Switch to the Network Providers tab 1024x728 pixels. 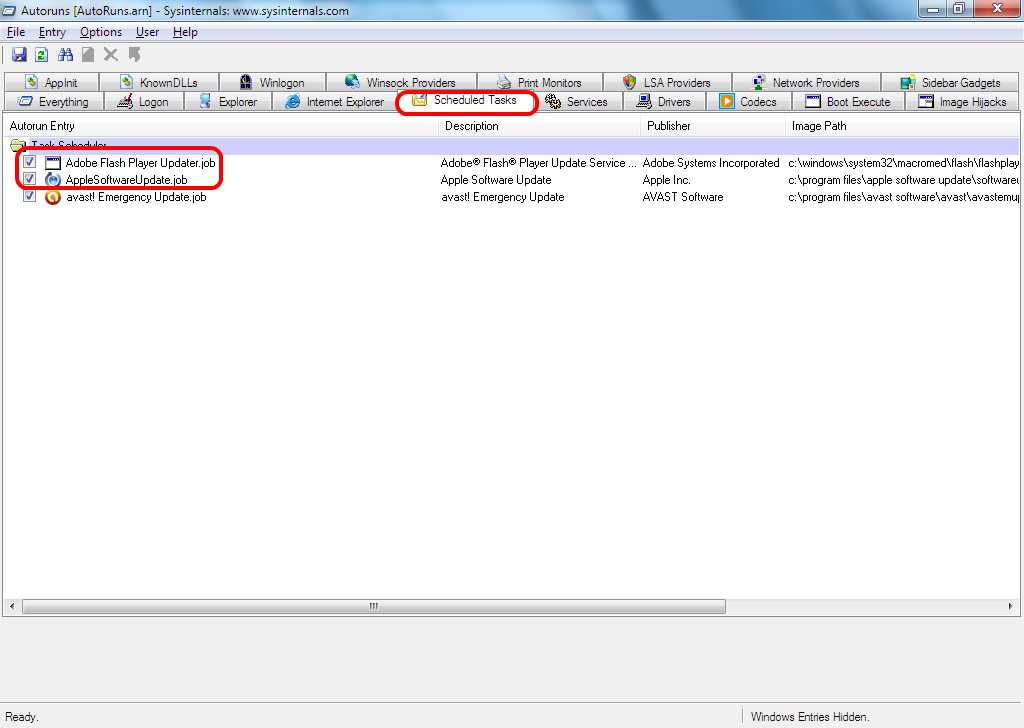tap(806, 82)
